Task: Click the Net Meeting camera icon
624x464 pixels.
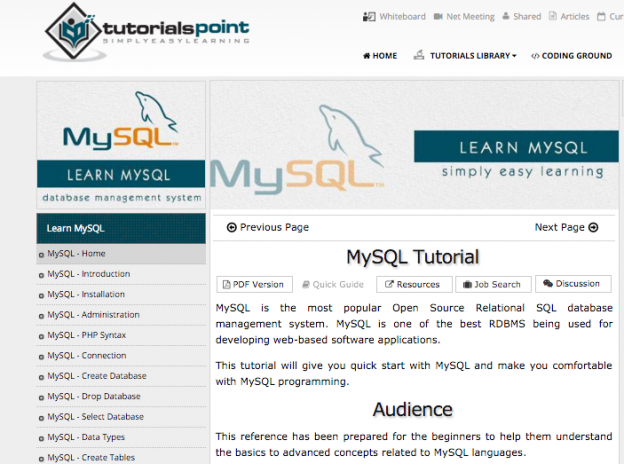Action: pos(438,17)
